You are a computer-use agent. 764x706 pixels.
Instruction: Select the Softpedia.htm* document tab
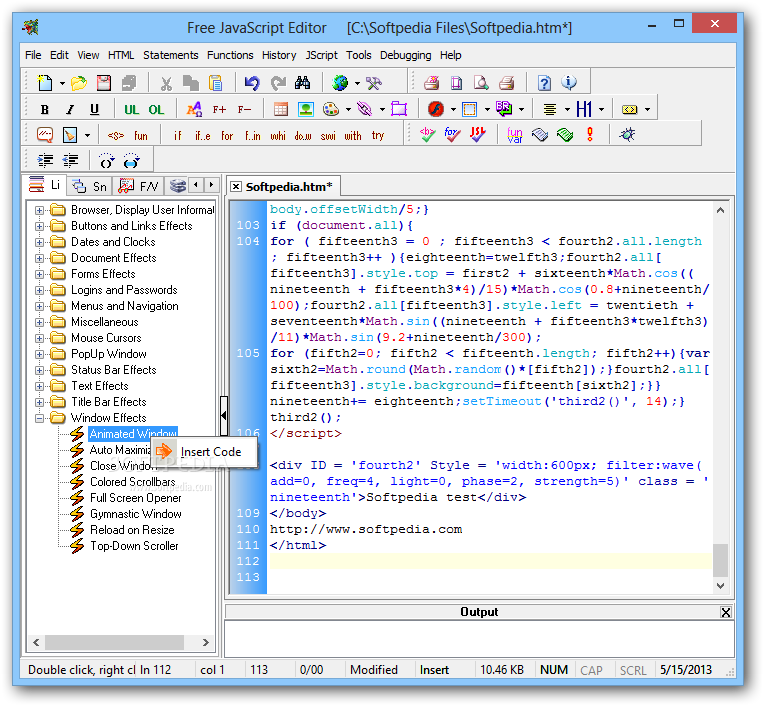pyautogui.click(x=289, y=187)
